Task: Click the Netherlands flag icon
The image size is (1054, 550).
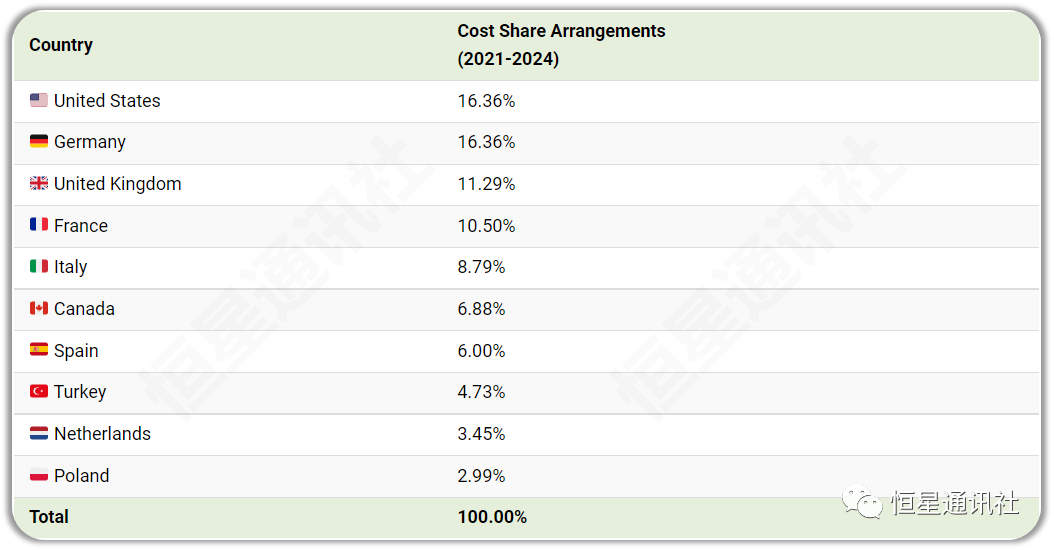Action: coord(39,433)
